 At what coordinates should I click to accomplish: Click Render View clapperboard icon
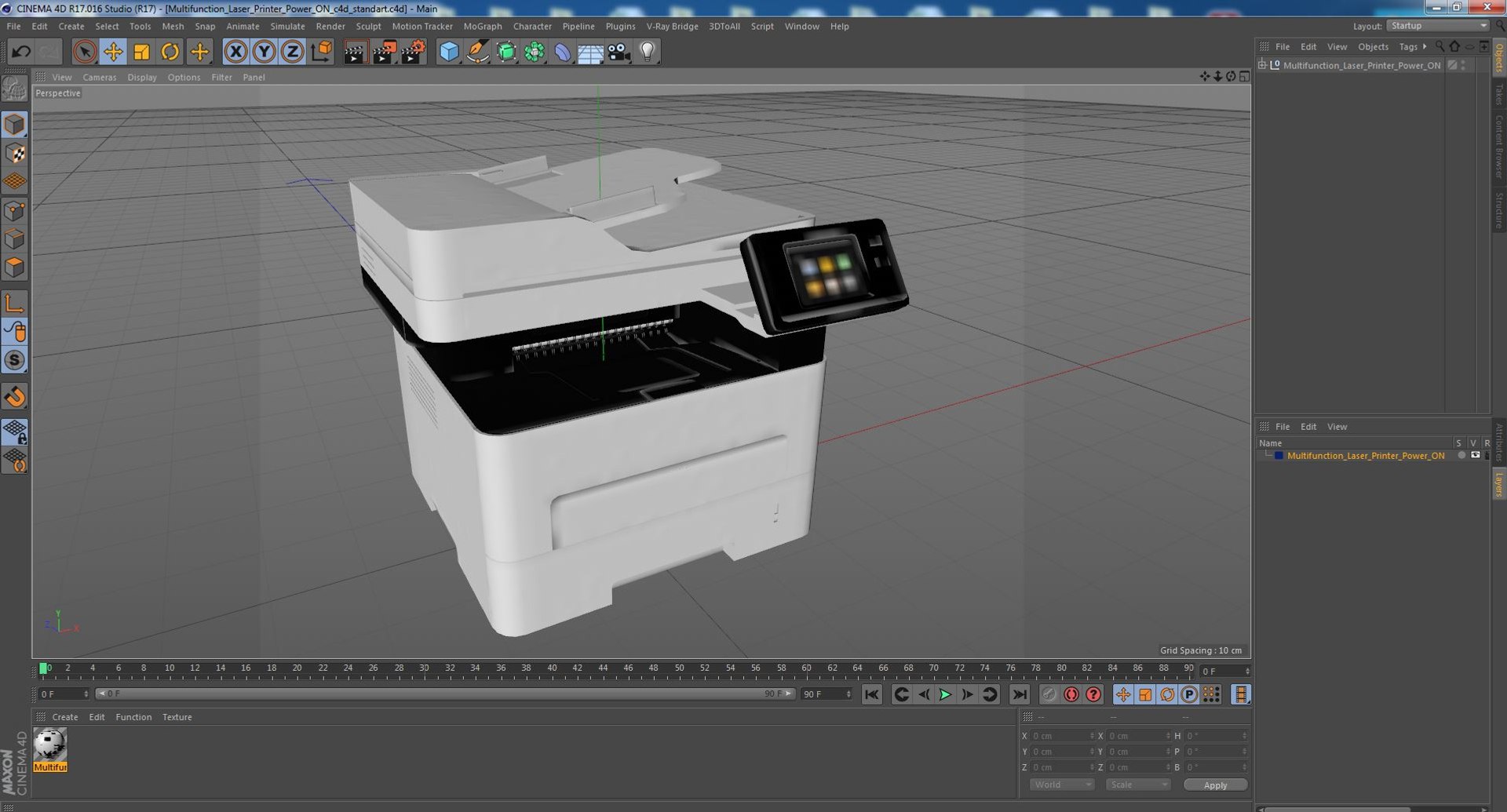355,52
